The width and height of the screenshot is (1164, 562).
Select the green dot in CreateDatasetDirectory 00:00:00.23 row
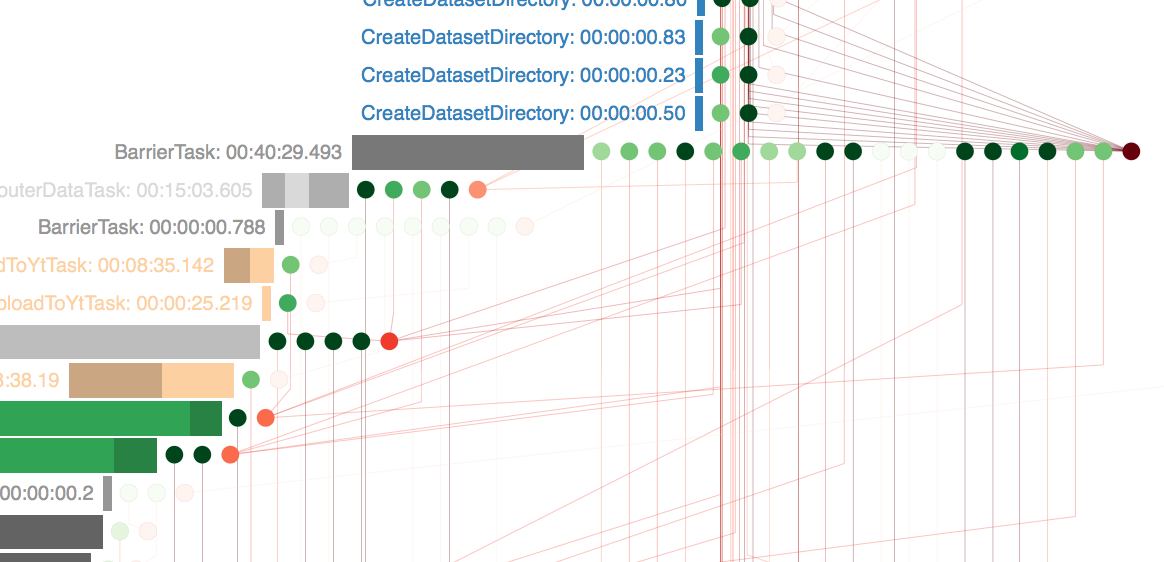(720, 75)
